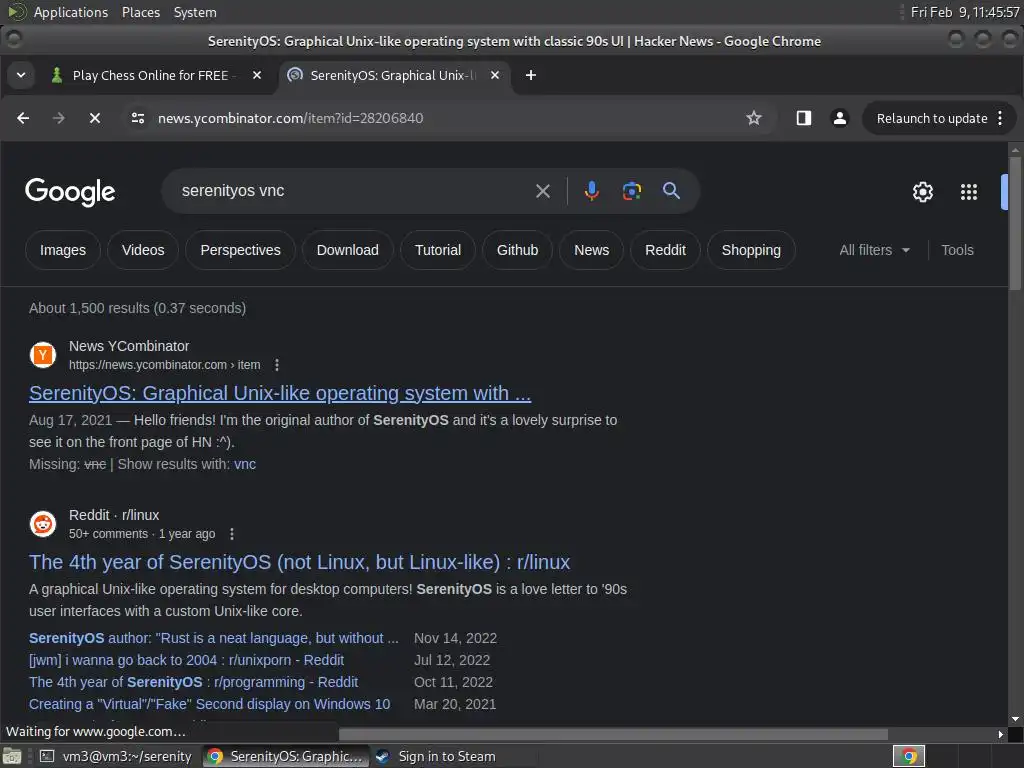
Task: Select the SerenityOS browser tab
Action: point(394,75)
